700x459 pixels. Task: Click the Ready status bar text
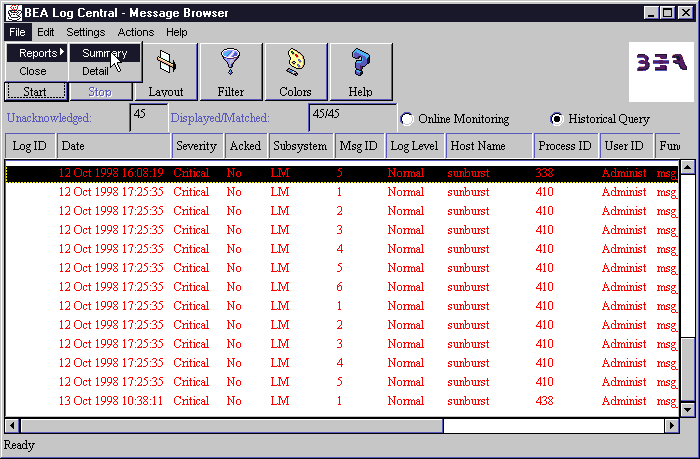point(19,445)
